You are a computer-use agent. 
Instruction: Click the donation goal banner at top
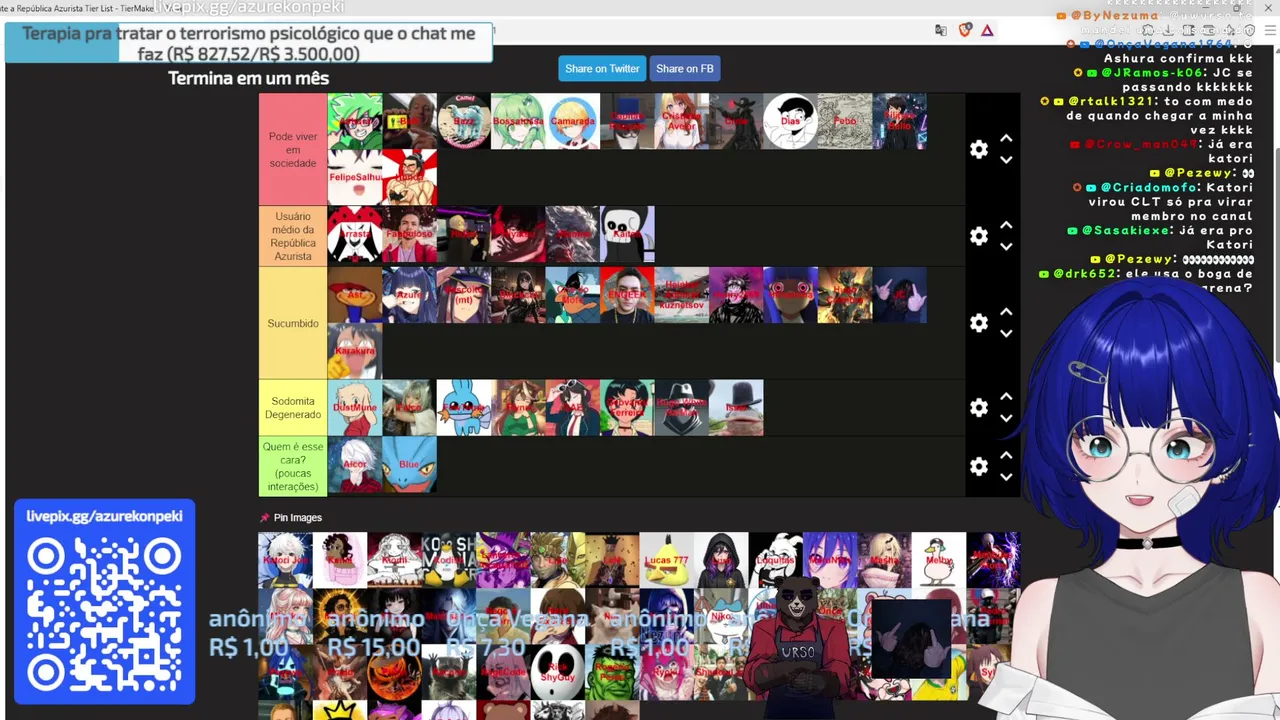tap(249, 43)
